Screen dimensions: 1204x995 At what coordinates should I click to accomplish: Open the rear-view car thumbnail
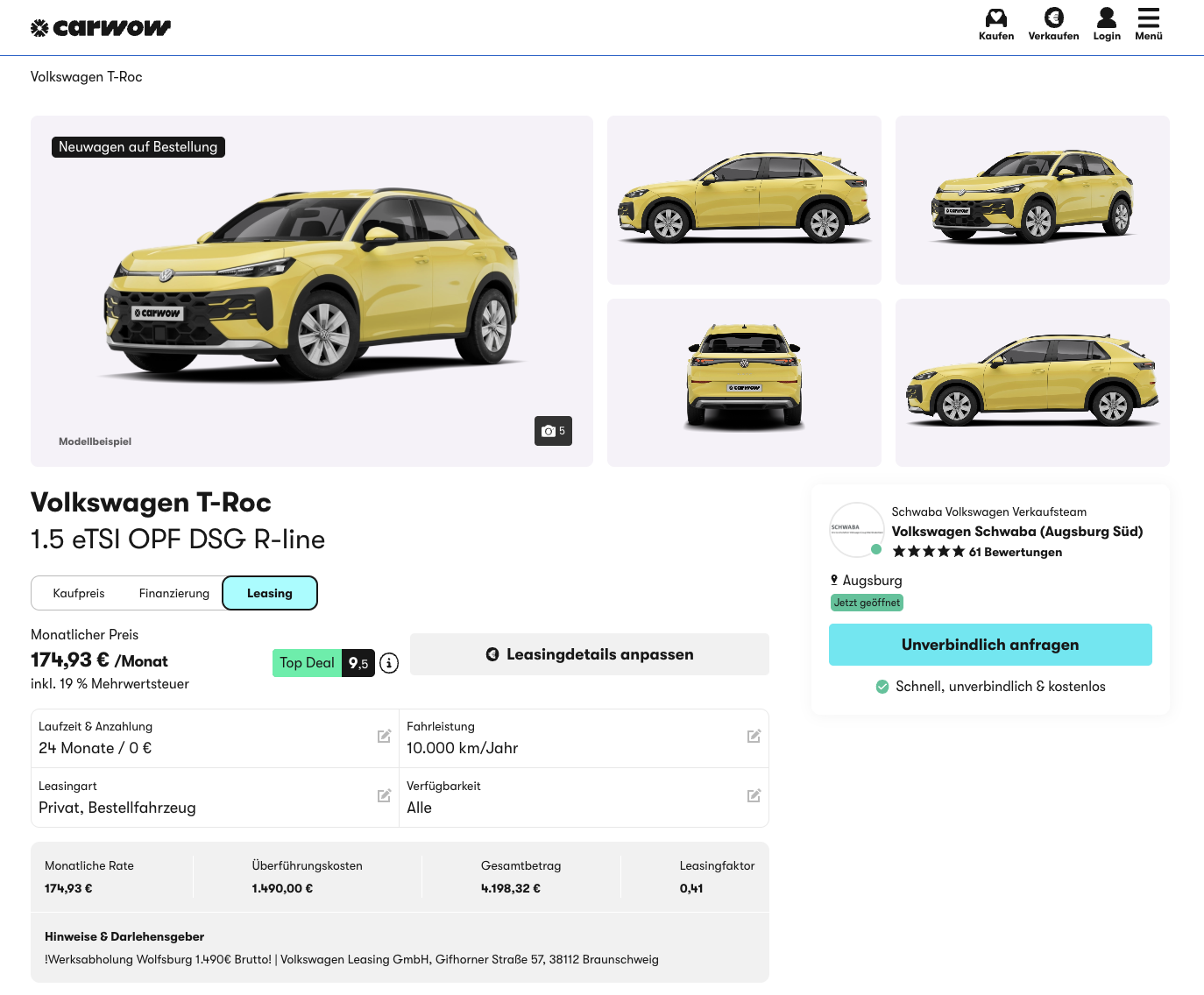(744, 383)
